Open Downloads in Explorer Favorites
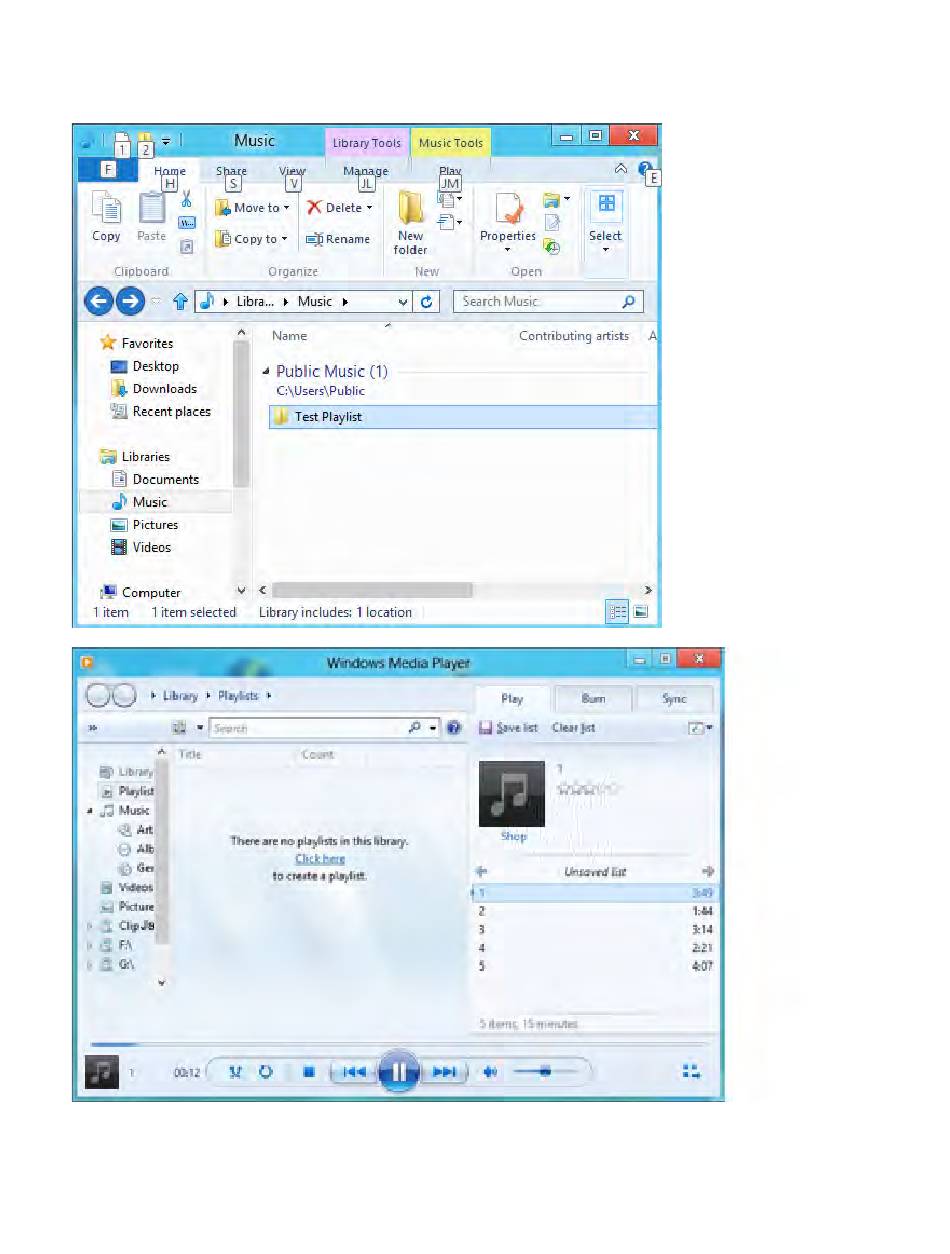This screenshot has height=1254, width=950. [x=164, y=389]
